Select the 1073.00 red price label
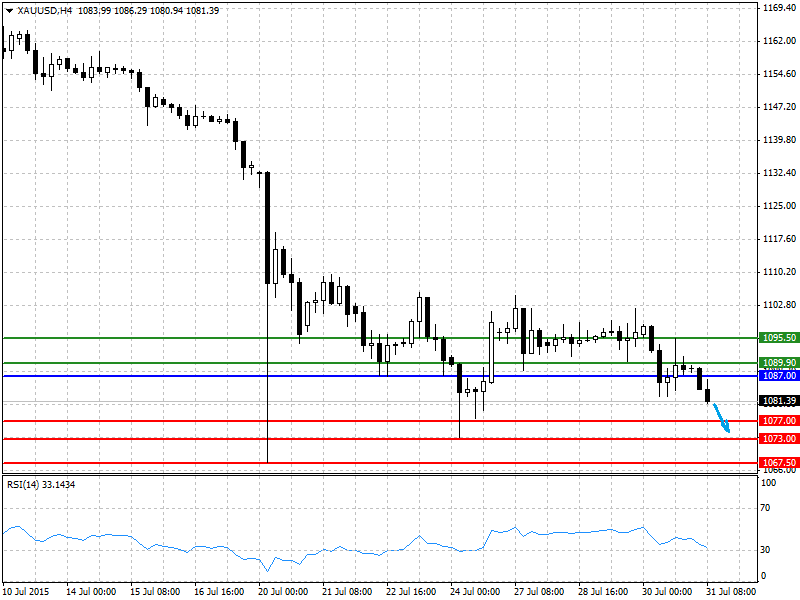 coord(779,438)
